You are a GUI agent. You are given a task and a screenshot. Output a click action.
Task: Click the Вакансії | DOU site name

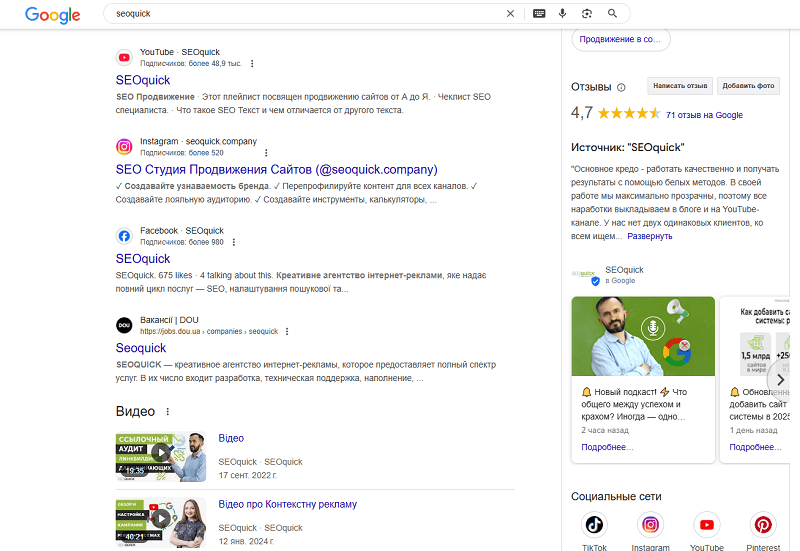click(x=169, y=320)
